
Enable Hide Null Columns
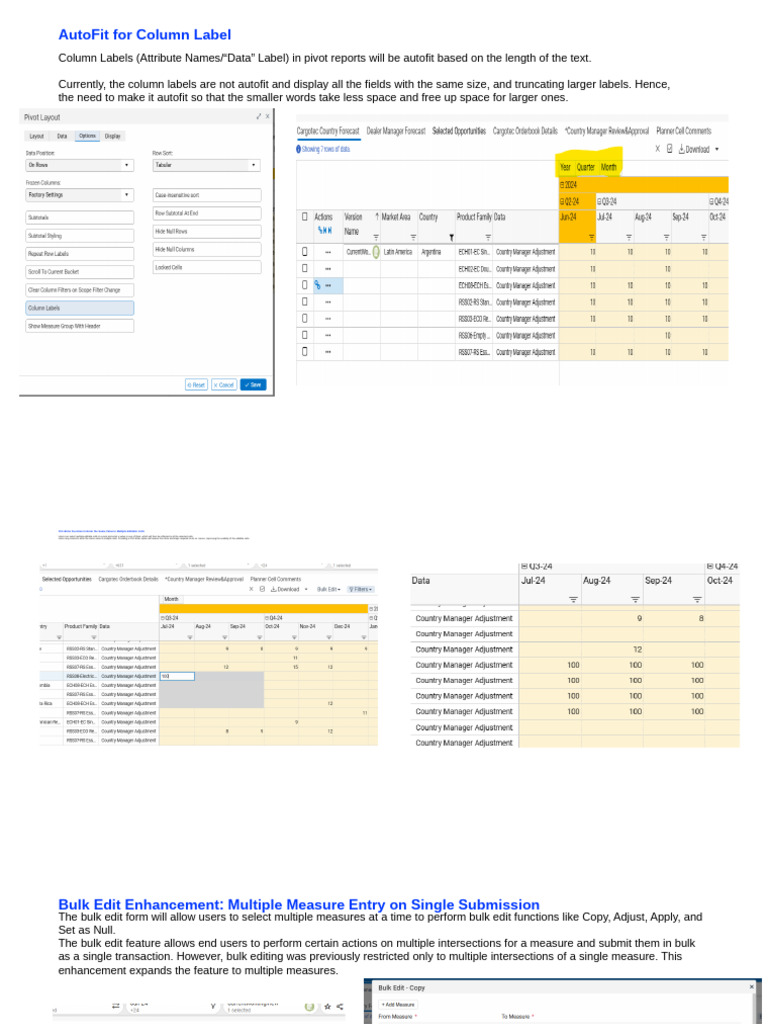pos(207,249)
